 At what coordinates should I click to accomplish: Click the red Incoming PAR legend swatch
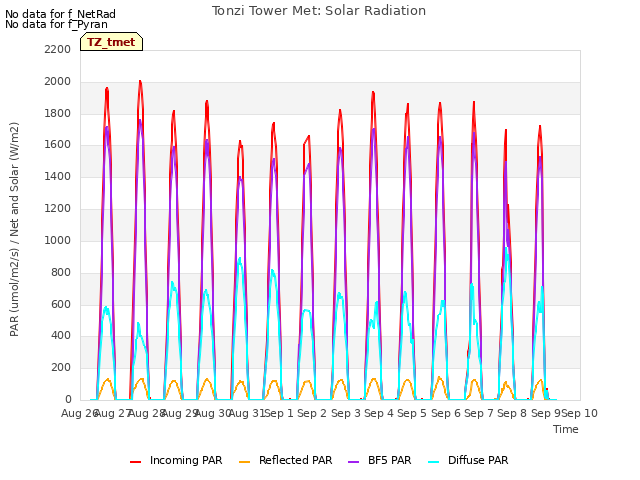point(135,462)
